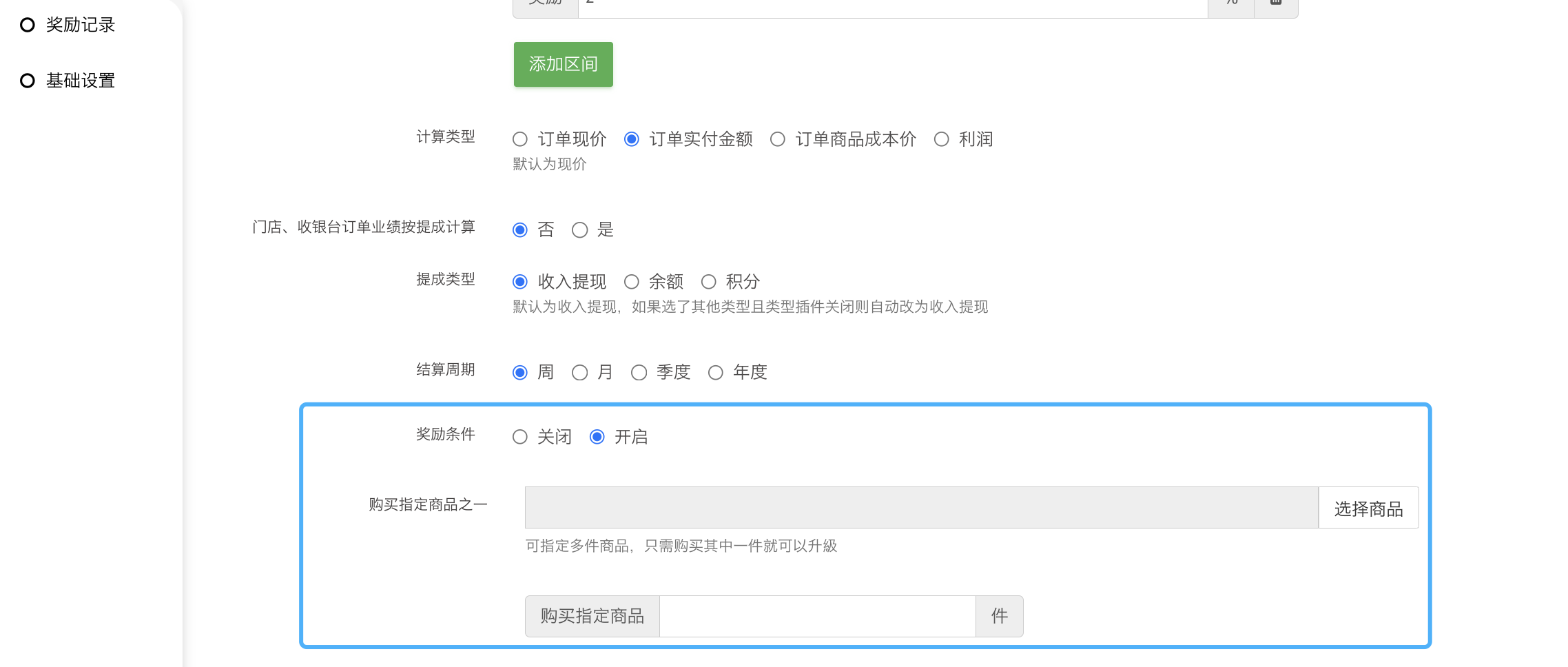Select 否 for 门店、收银台订单业绩按提成计算

click(x=520, y=230)
